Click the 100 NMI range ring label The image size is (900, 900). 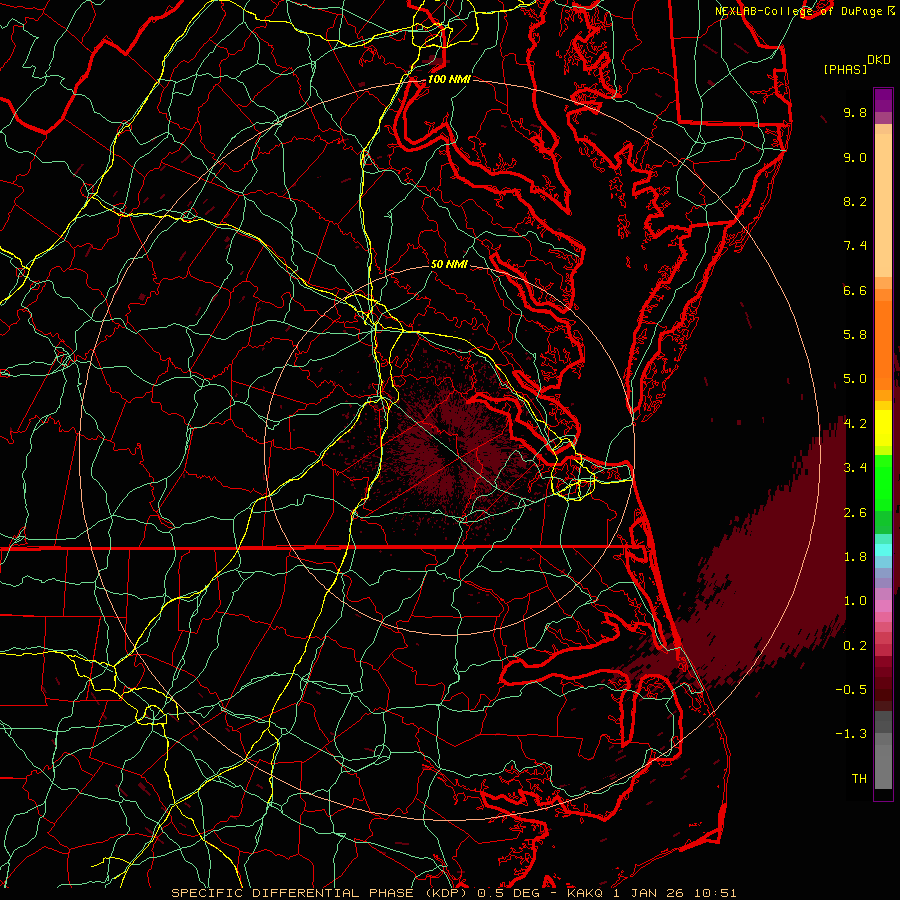449,79
